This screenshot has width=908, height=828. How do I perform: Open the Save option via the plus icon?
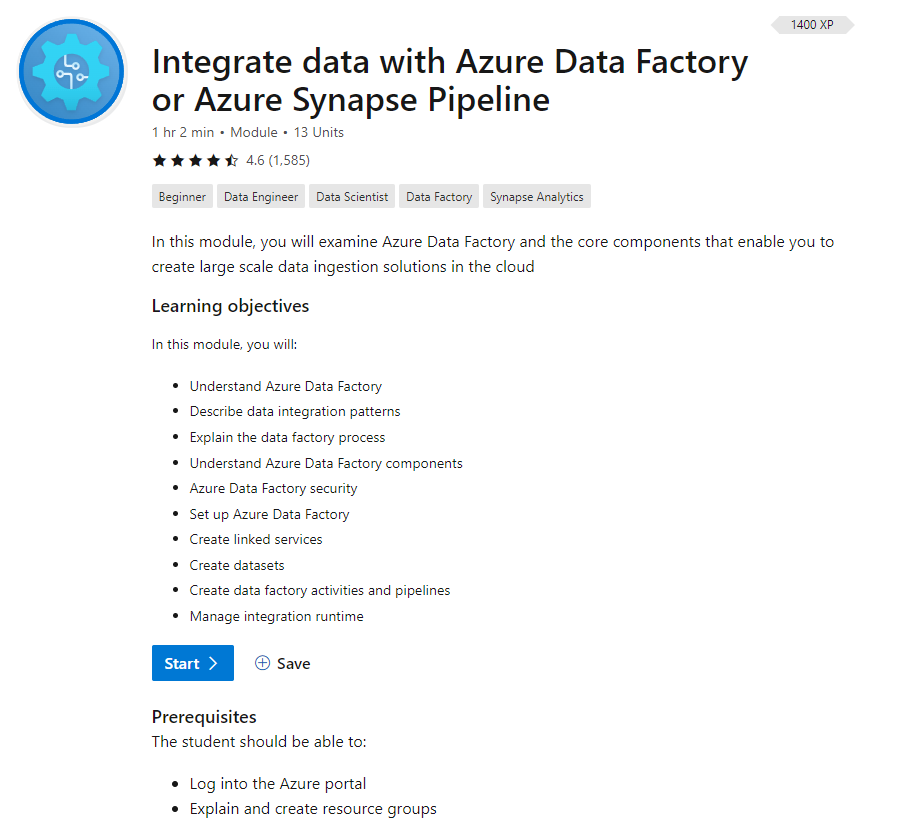(x=262, y=663)
